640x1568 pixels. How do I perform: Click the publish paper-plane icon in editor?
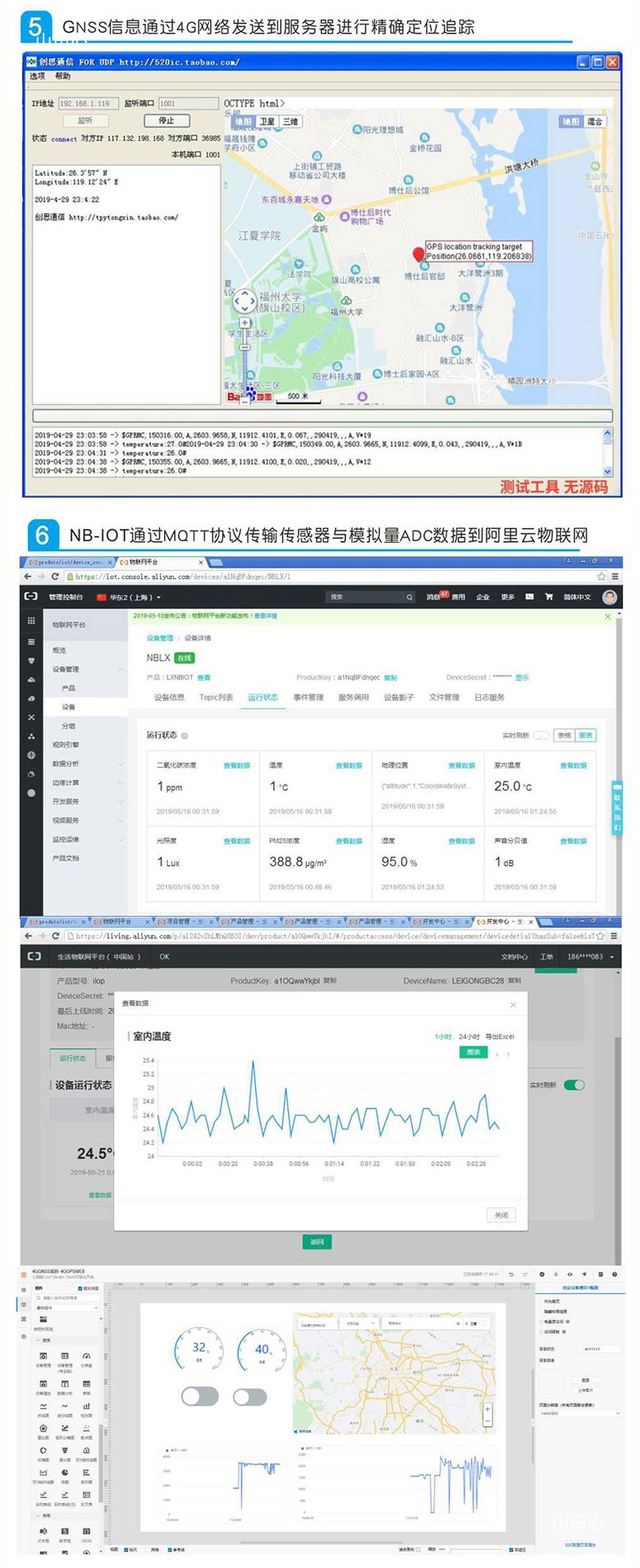[584, 1274]
